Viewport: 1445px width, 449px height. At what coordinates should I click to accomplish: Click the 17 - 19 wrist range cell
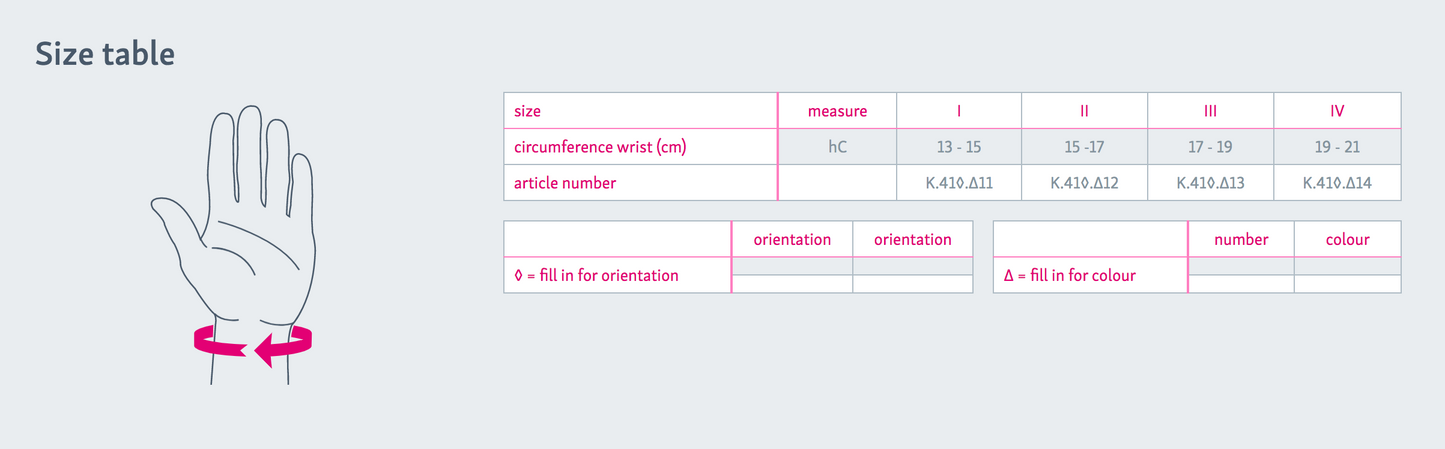pos(1210,147)
